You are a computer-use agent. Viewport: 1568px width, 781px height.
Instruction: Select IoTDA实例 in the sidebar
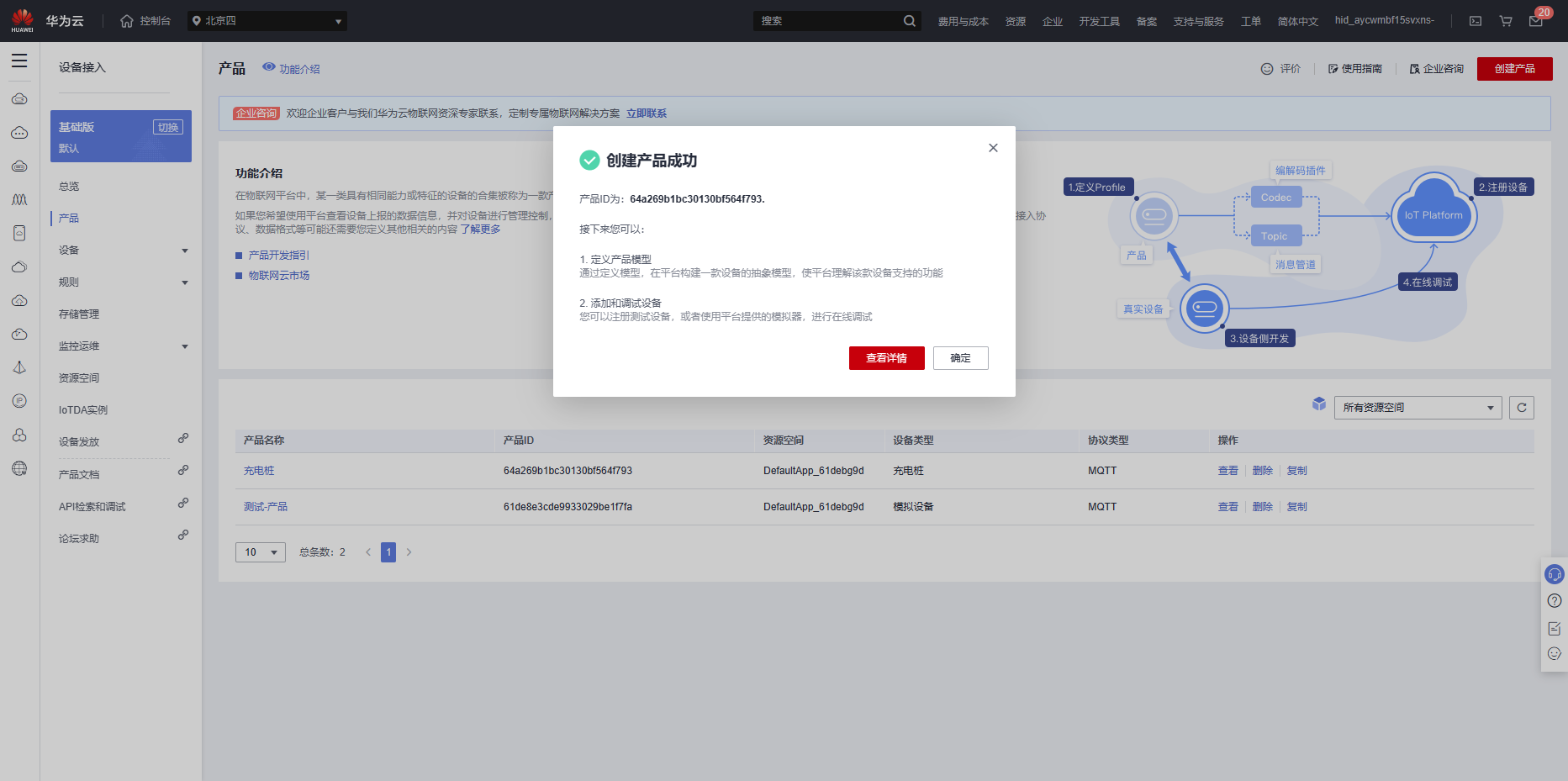(x=83, y=410)
